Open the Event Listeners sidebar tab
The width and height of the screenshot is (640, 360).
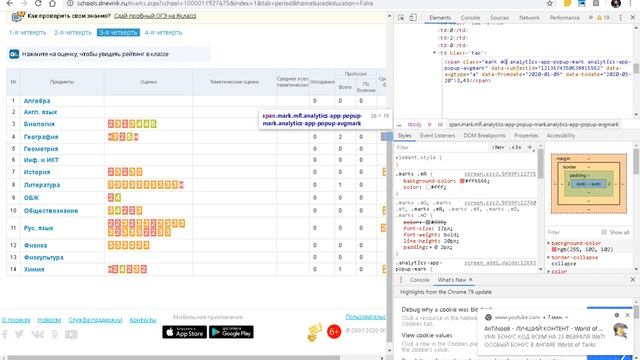tap(437, 136)
